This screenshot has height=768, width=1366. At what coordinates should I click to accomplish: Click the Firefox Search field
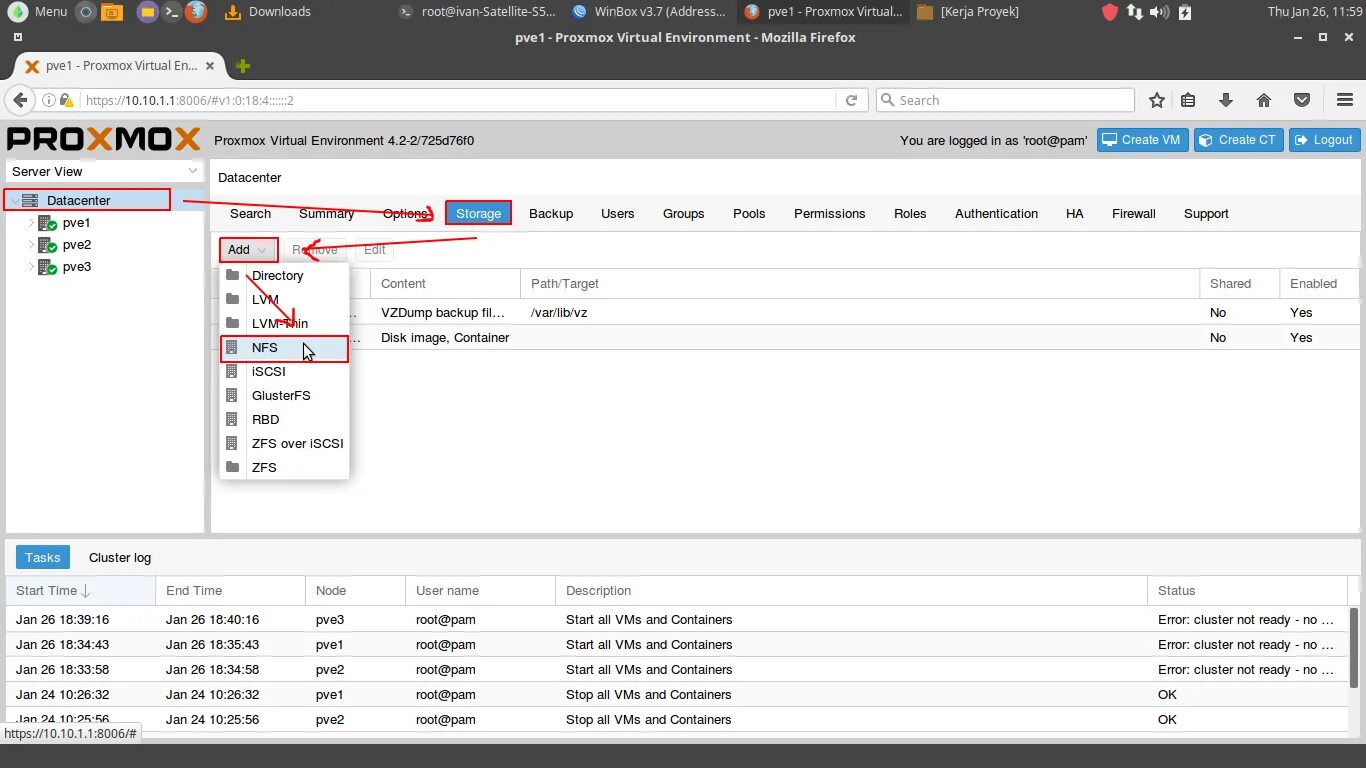click(x=1005, y=100)
